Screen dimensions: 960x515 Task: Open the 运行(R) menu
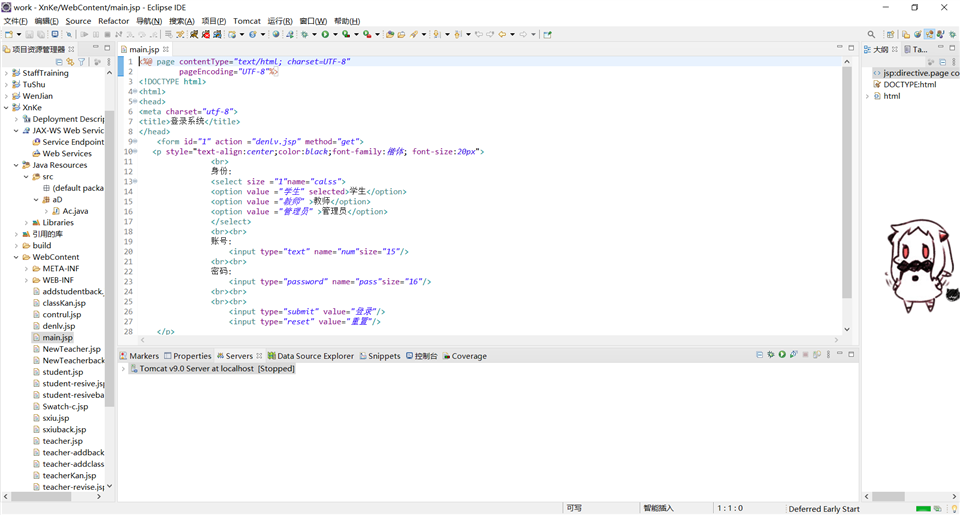pos(280,21)
